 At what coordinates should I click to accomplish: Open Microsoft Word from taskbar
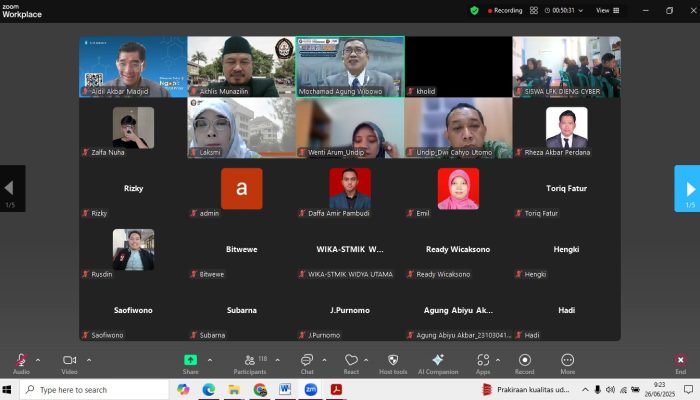pyautogui.click(x=285, y=390)
